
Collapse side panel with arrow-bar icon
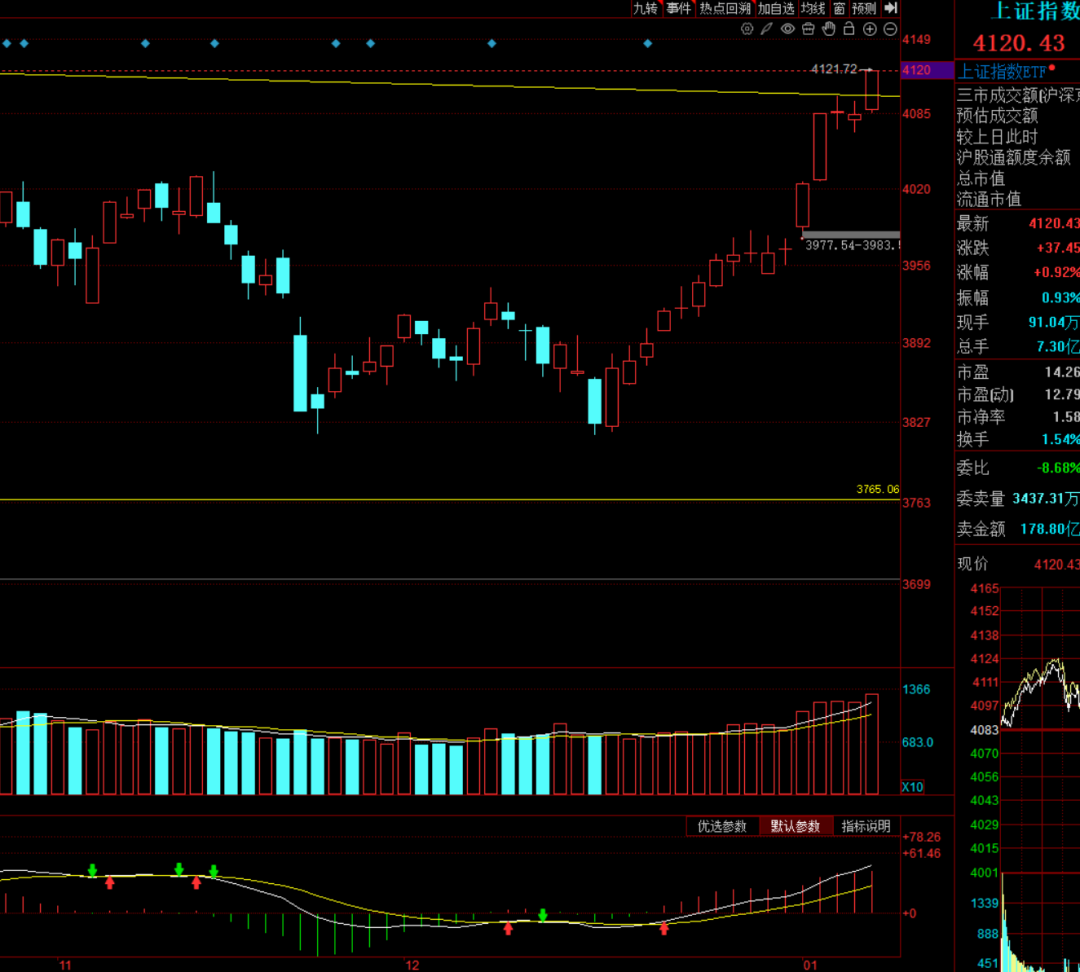[891, 8]
